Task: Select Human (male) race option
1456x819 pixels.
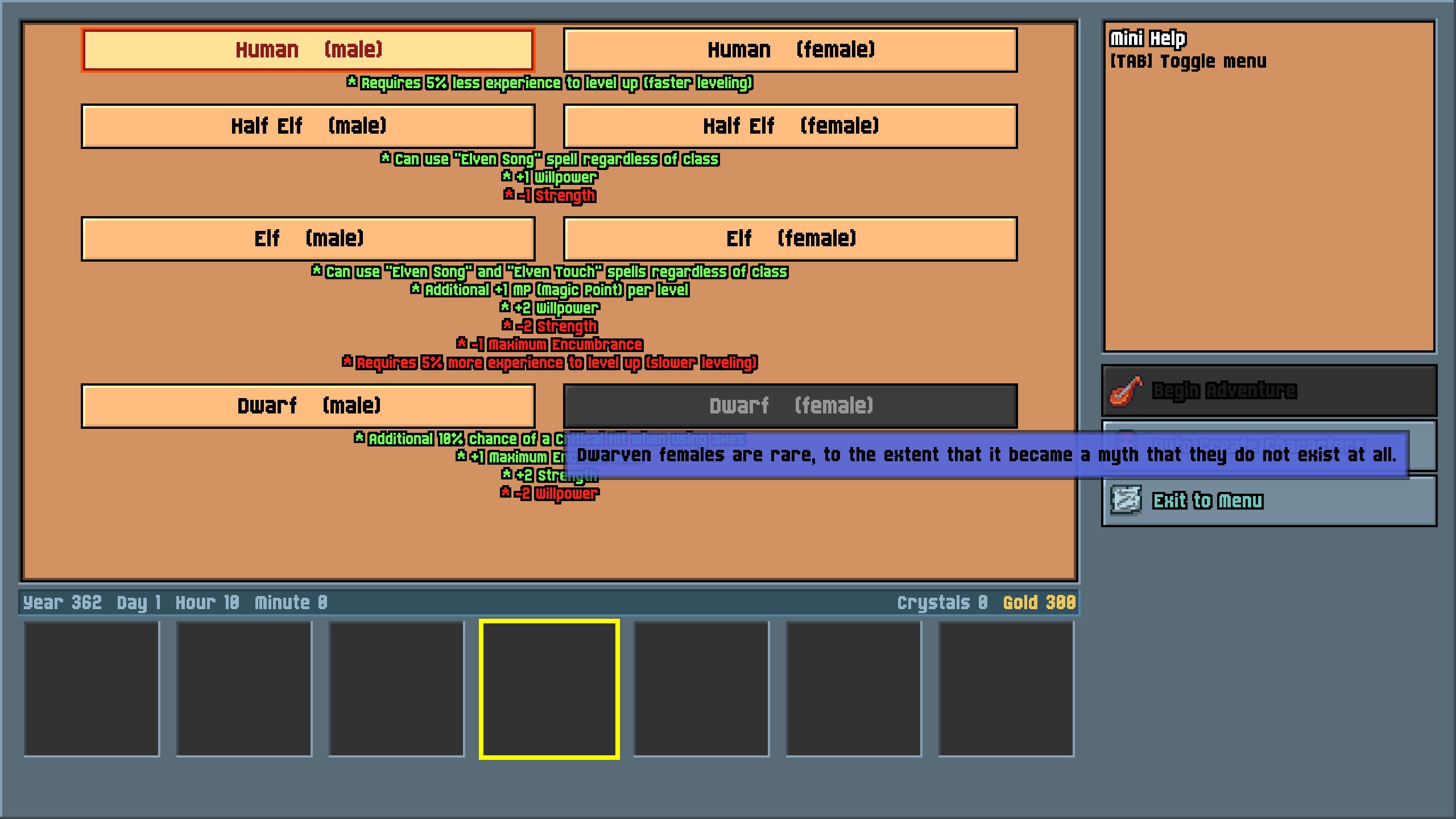Action: (x=308, y=50)
